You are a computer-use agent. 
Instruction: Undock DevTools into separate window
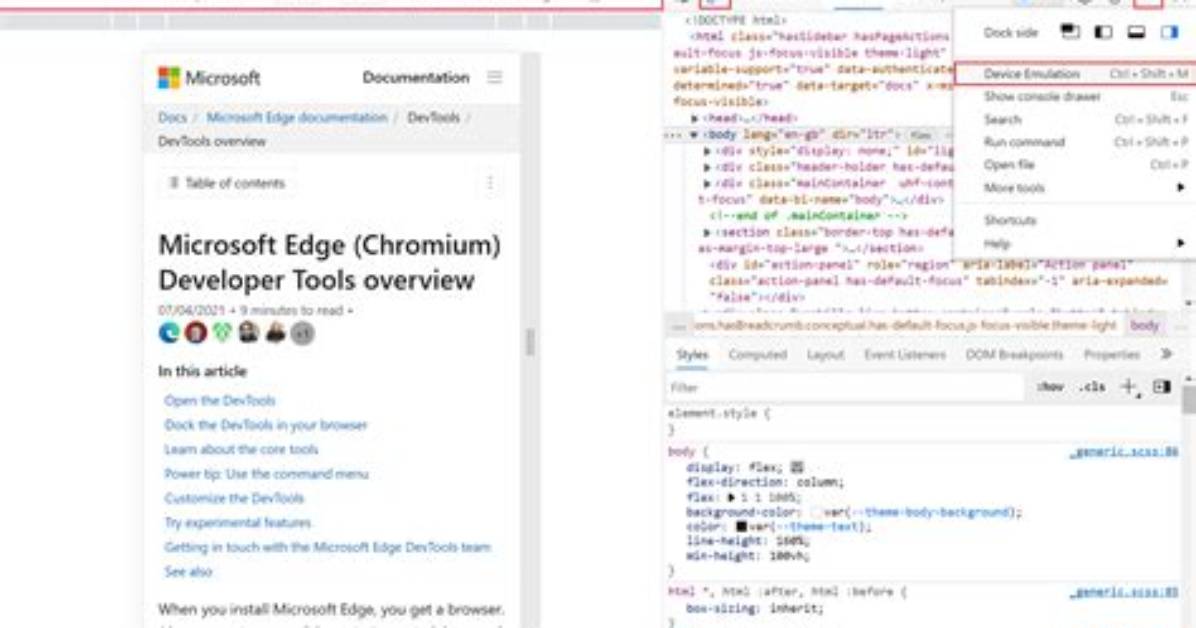[1070, 32]
